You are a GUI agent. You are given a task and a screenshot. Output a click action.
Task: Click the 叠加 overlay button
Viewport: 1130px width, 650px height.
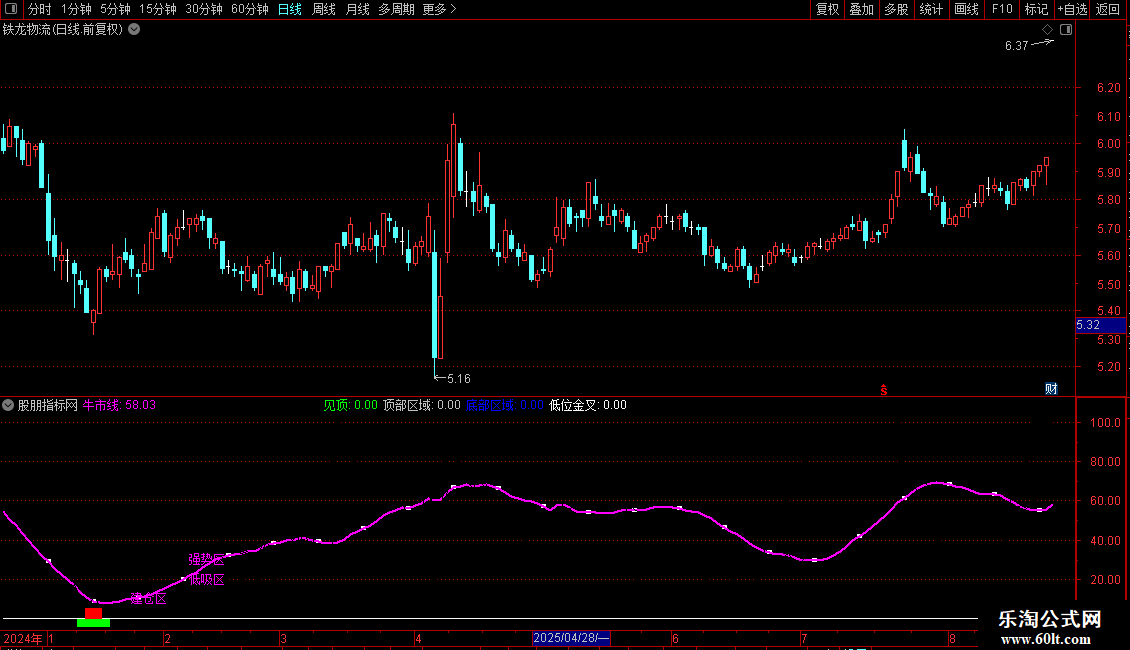pos(862,9)
